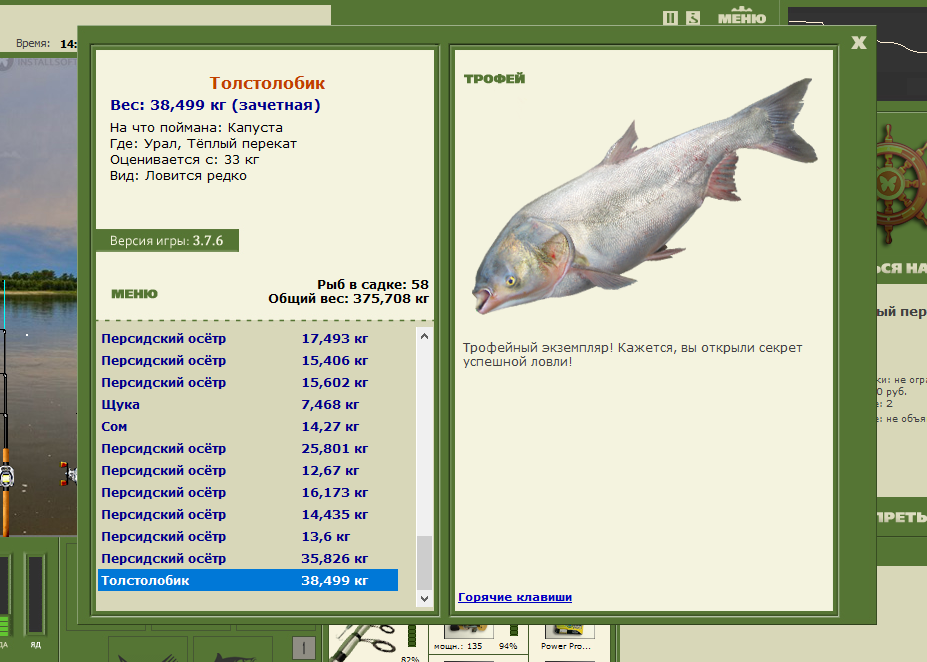Click the S-shaped icon beside the pause button
Viewport: 927px width, 662px height.
point(693,18)
